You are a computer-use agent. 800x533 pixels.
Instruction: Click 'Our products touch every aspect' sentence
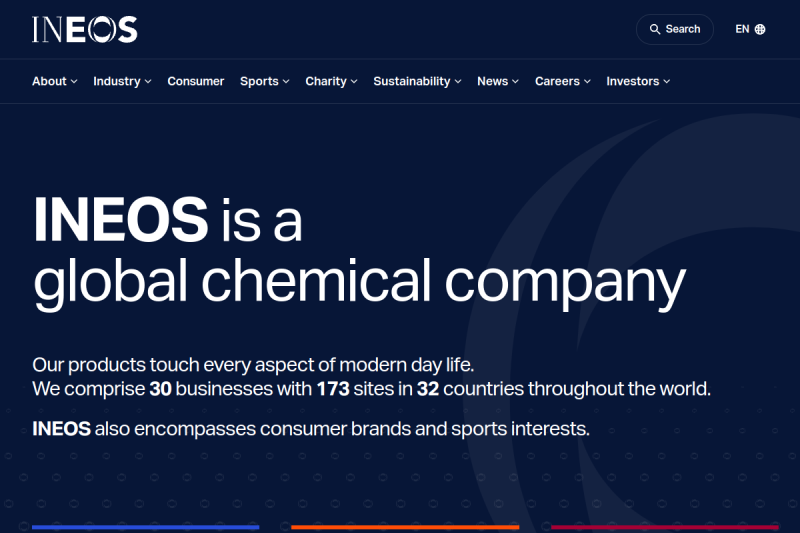[253, 365]
